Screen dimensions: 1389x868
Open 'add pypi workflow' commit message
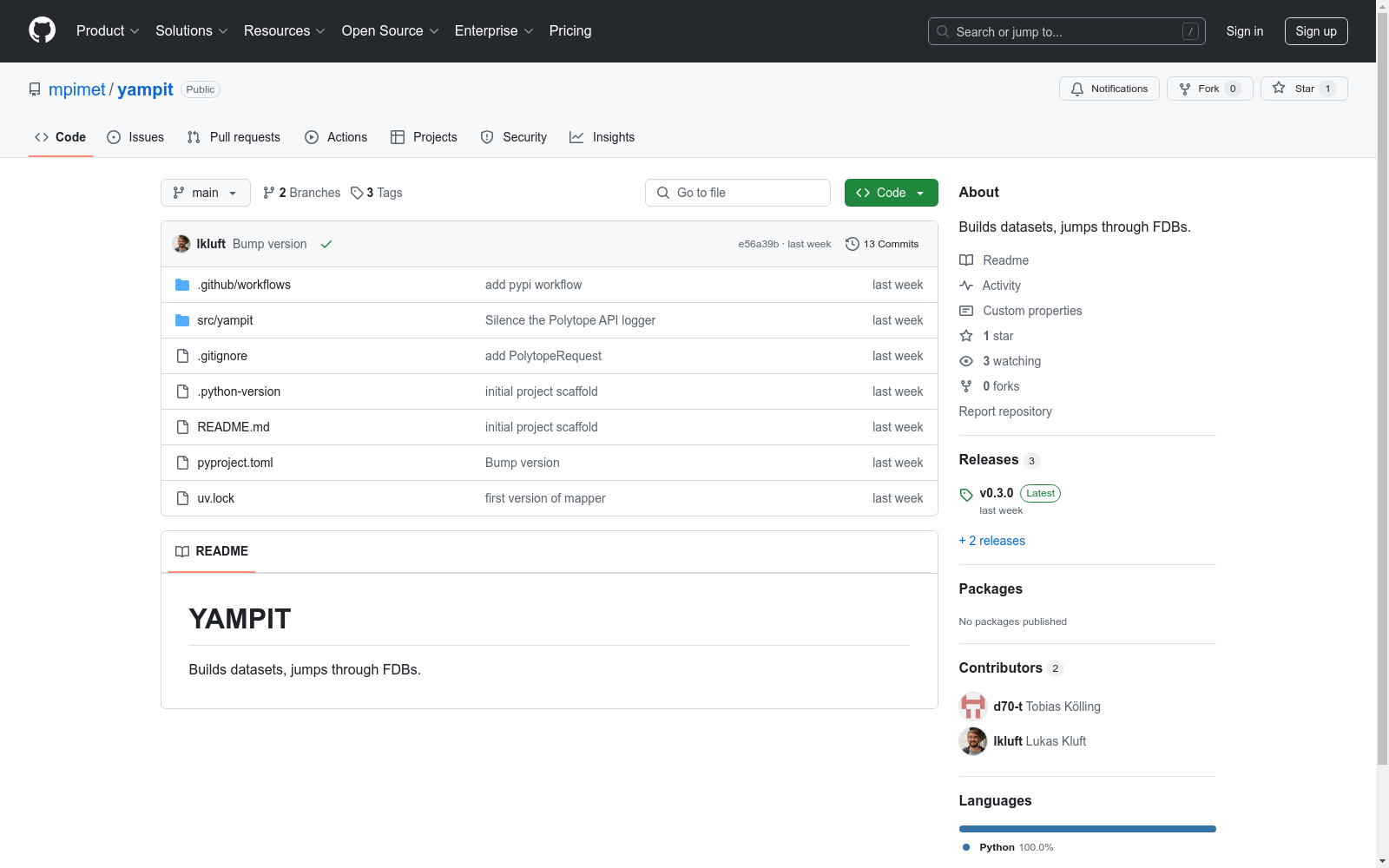534,285
